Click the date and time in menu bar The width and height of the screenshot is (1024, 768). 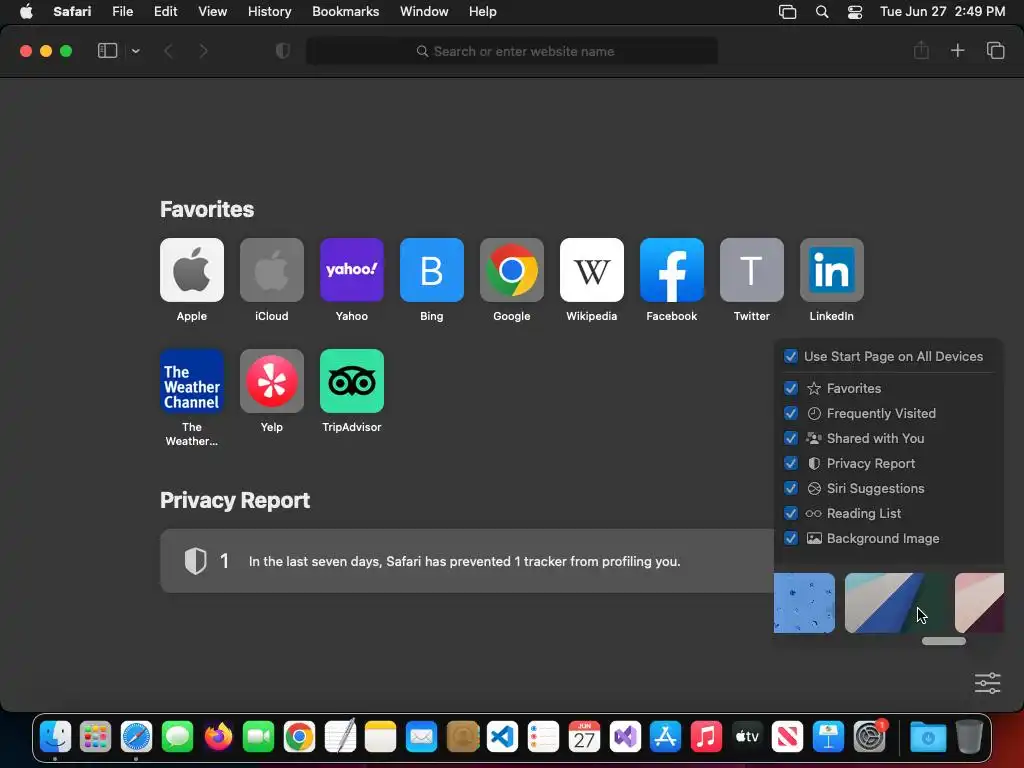click(942, 12)
